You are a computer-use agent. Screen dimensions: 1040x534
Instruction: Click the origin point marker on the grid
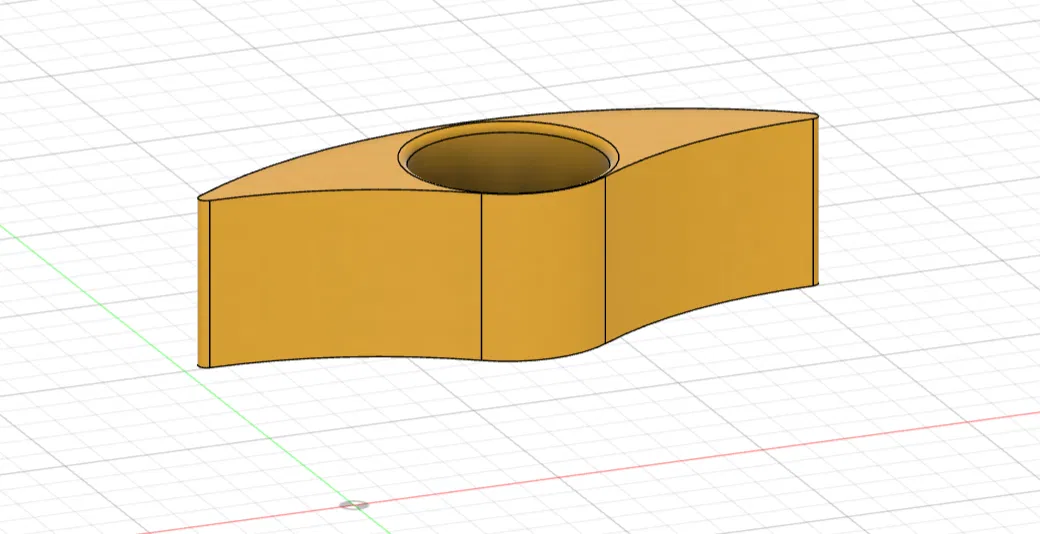[354, 505]
